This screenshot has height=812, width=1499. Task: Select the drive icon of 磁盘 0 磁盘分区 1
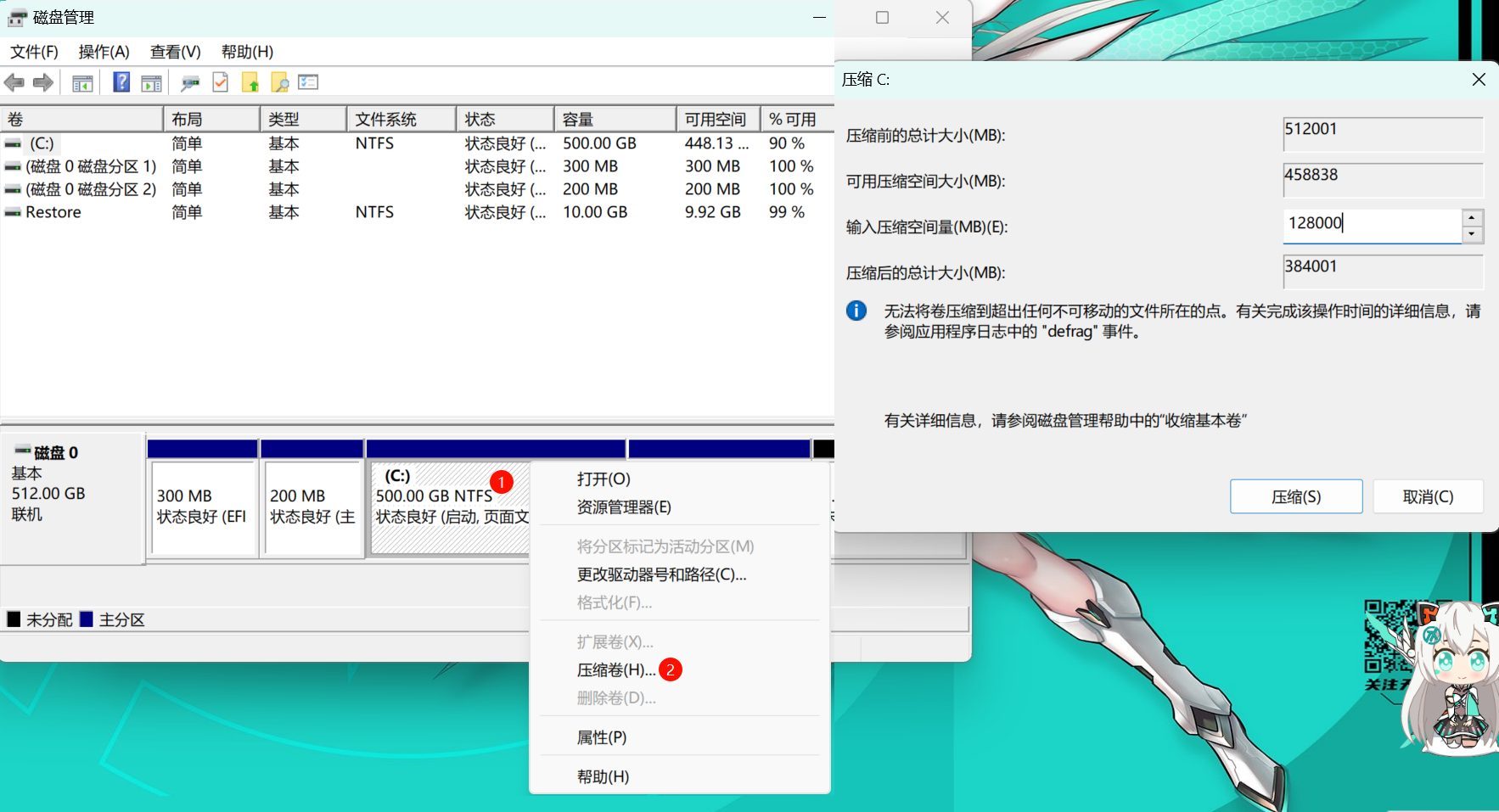[13, 167]
